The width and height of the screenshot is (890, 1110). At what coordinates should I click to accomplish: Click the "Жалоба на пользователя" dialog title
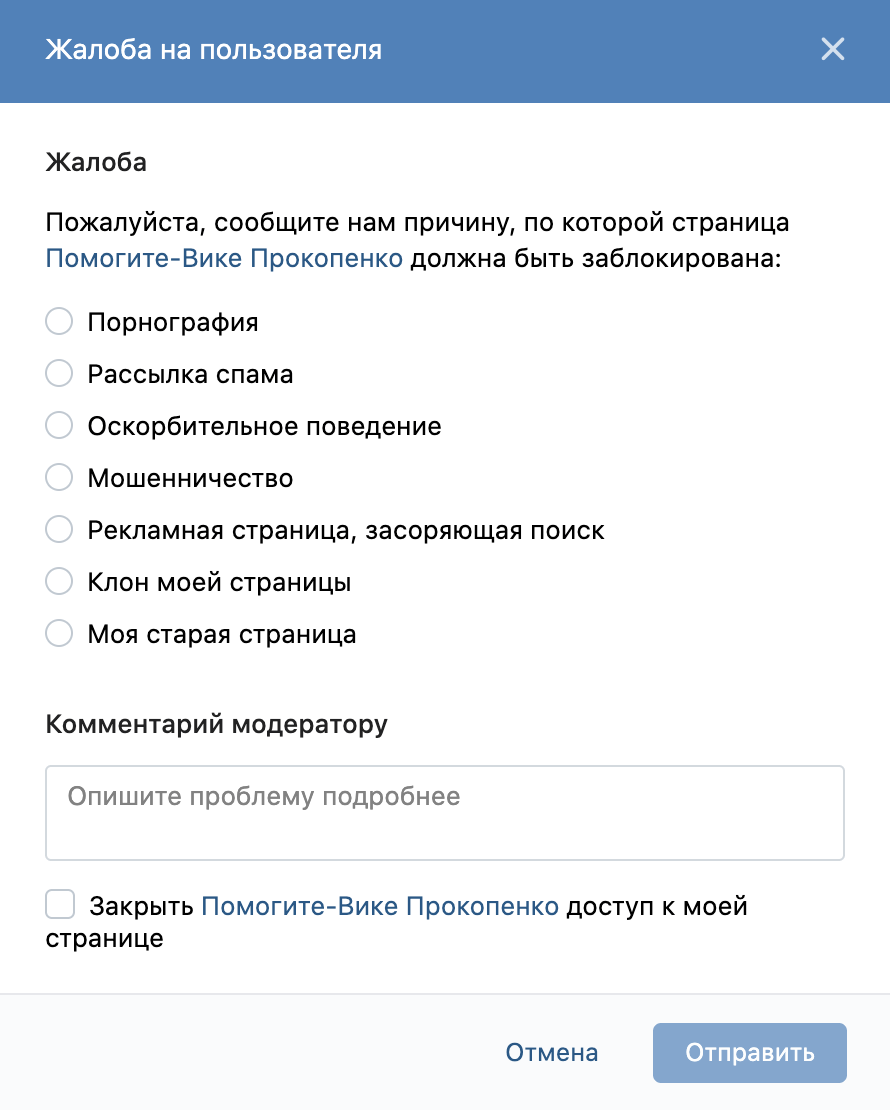click(x=213, y=50)
